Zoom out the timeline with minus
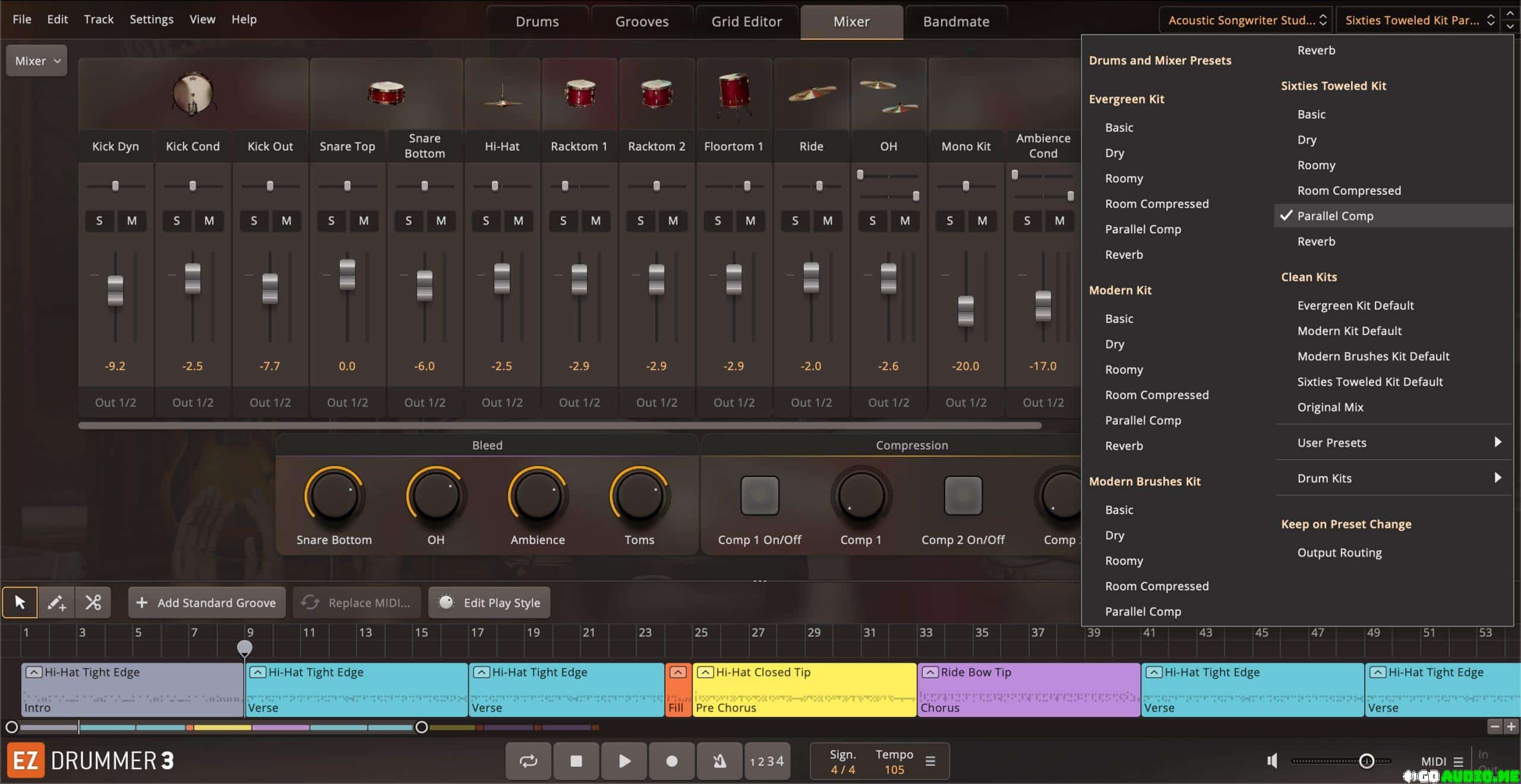 coord(1495,726)
